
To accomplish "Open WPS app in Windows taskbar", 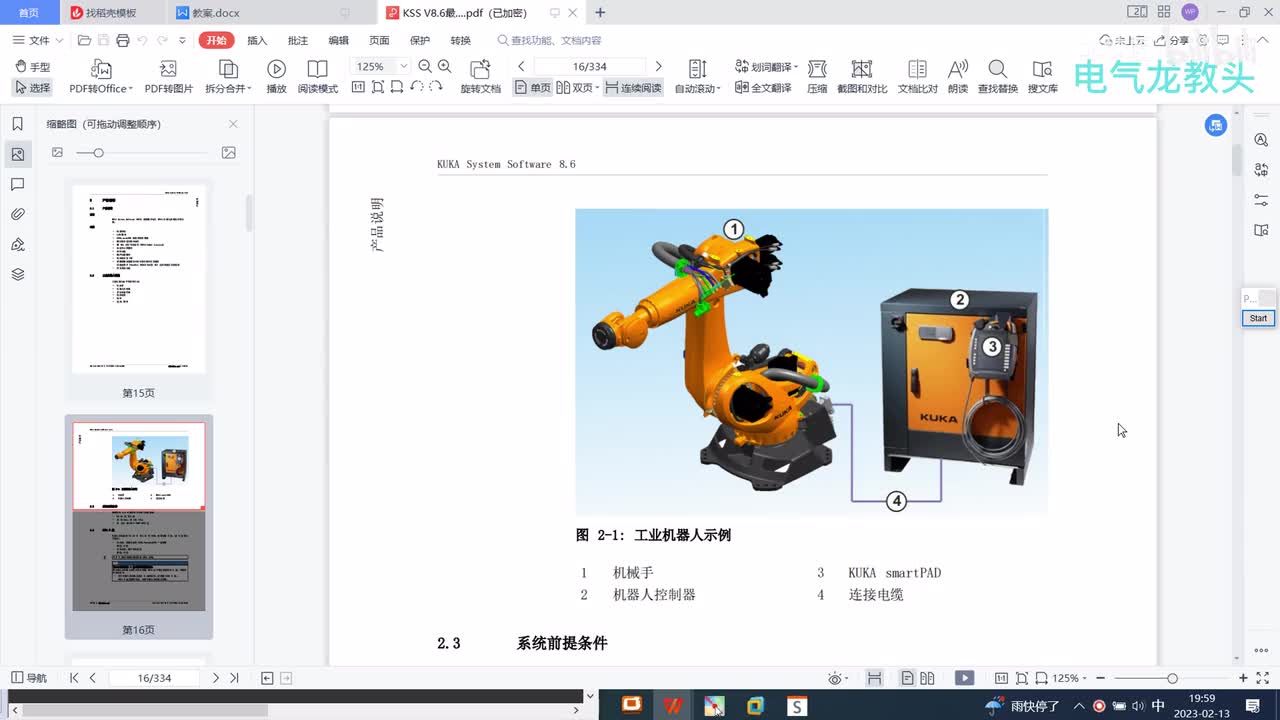I will [673, 705].
